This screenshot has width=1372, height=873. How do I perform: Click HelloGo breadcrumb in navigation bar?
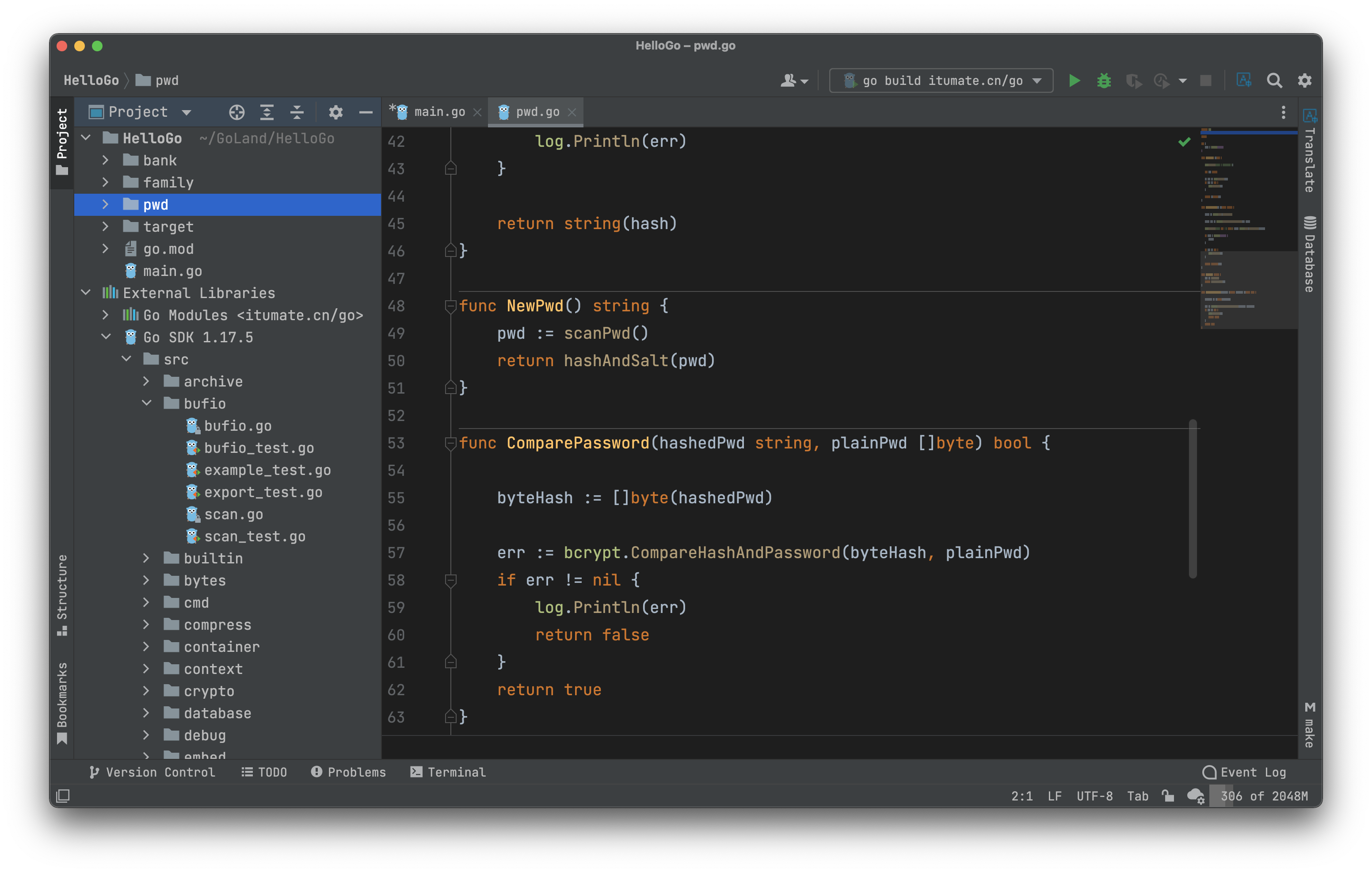91,80
